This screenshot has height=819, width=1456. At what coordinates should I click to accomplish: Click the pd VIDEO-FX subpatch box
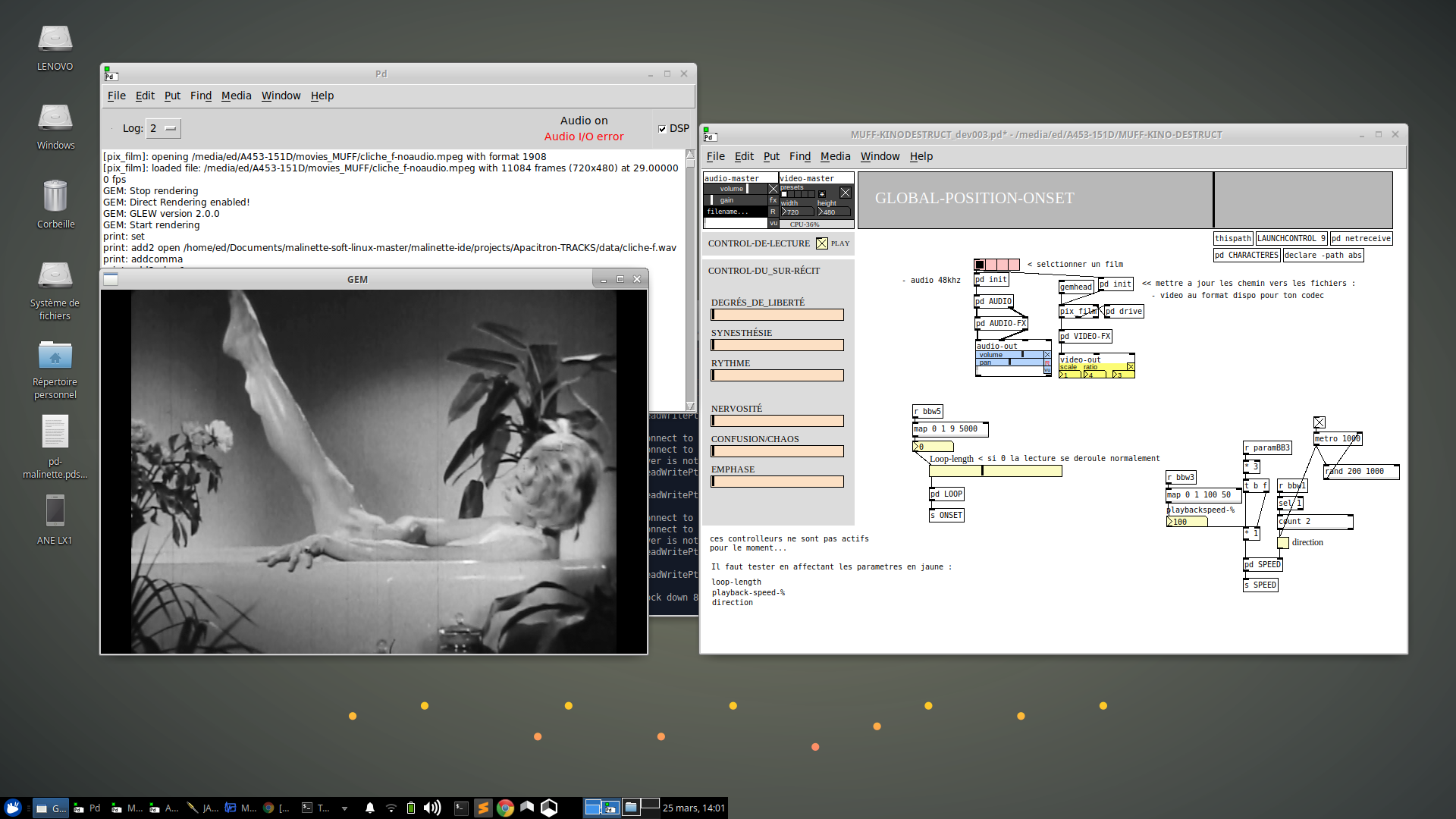point(1085,336)
